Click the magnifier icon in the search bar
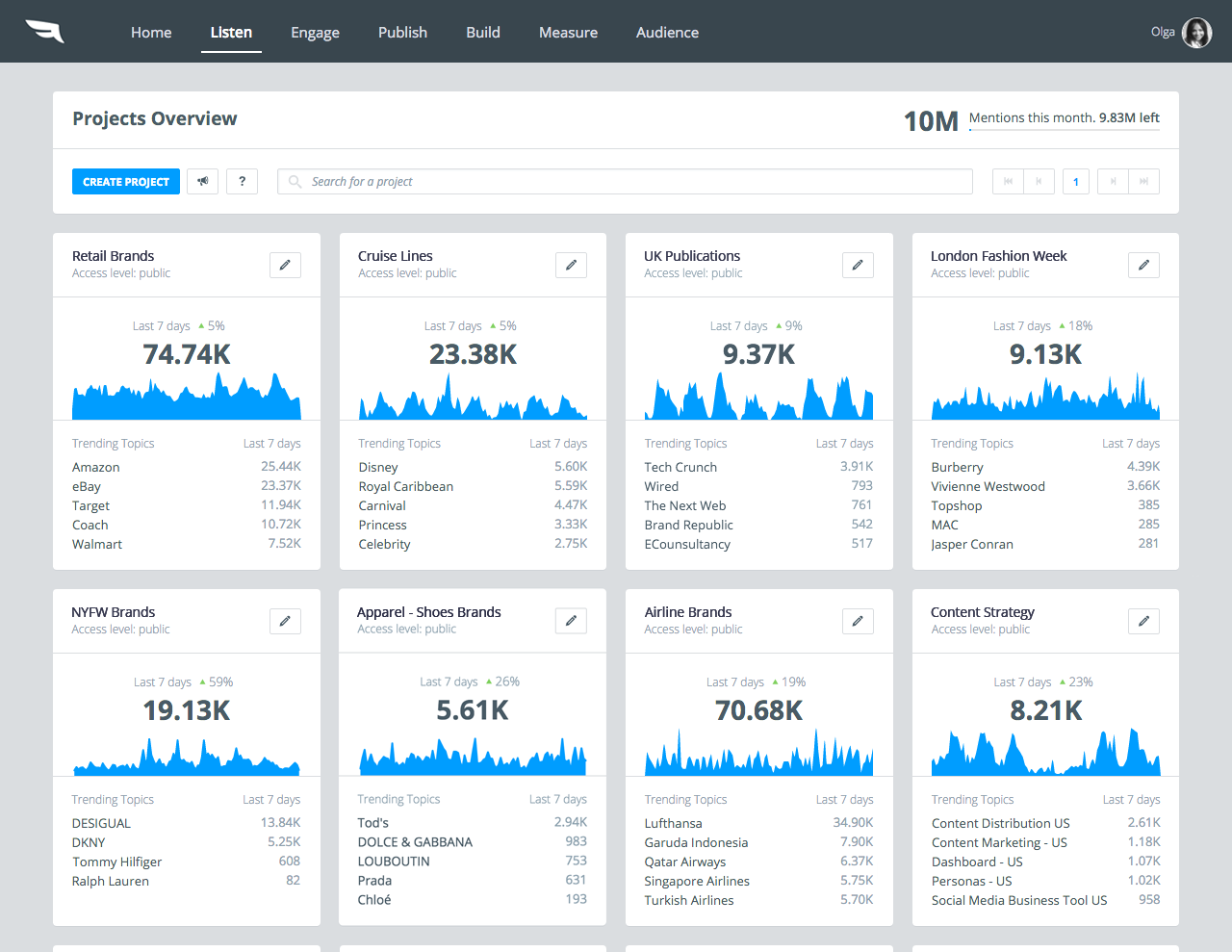1232x952 pixels. 294,181
